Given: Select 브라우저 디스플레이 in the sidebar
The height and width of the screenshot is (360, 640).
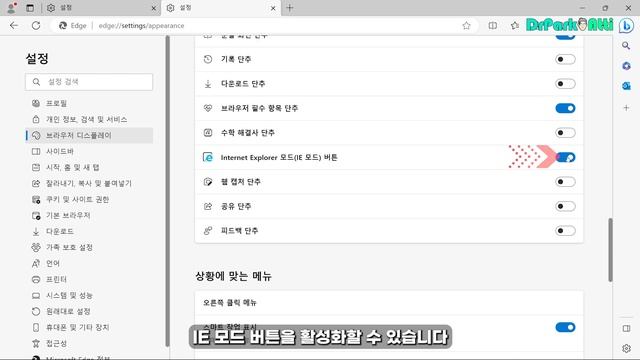Looking at the screenshot, I should pos(89,135).
